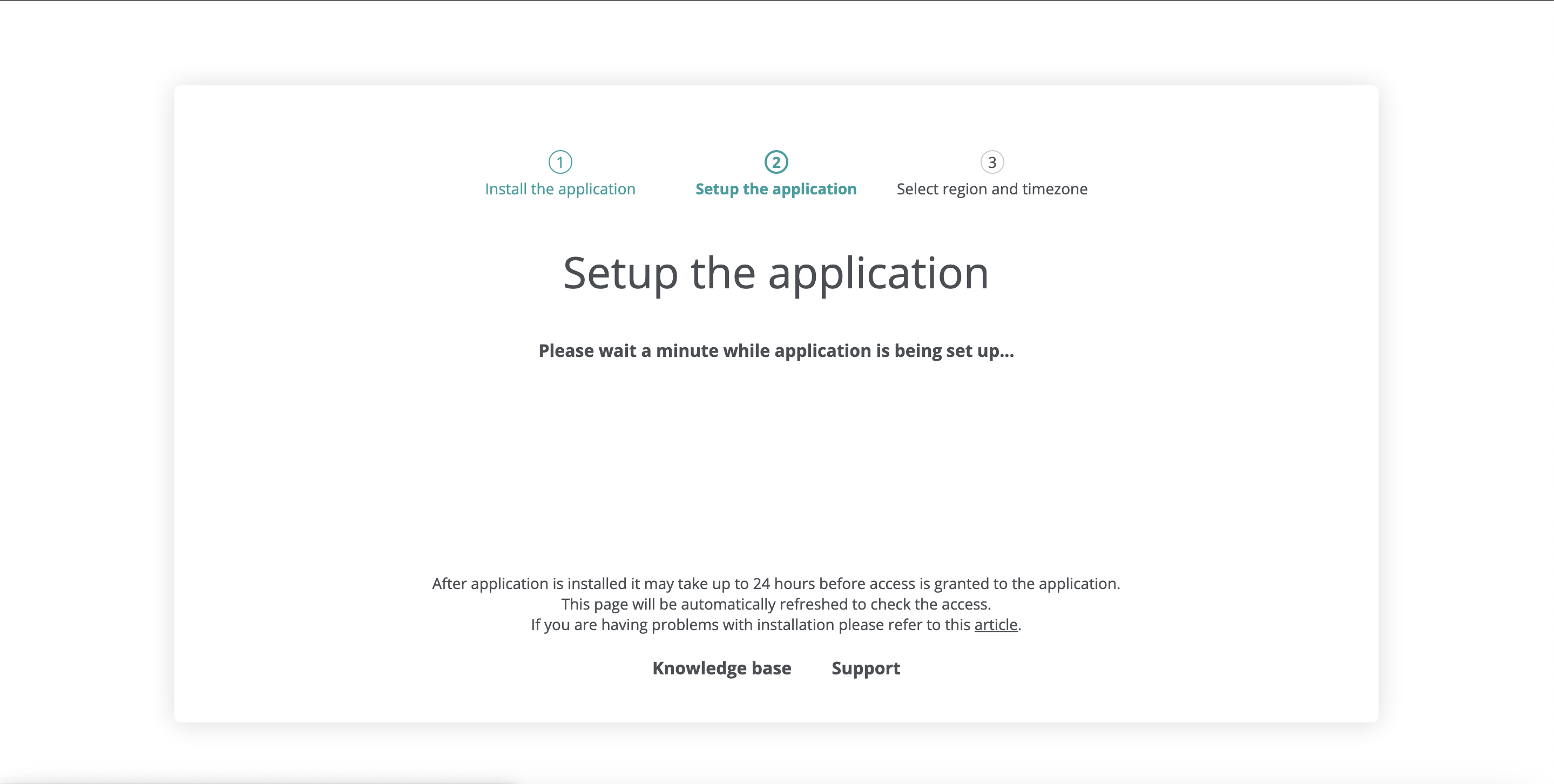Screen dimensions: 1554x784
Task: Click the step 3 circle icon
Action: pos(992,161)
